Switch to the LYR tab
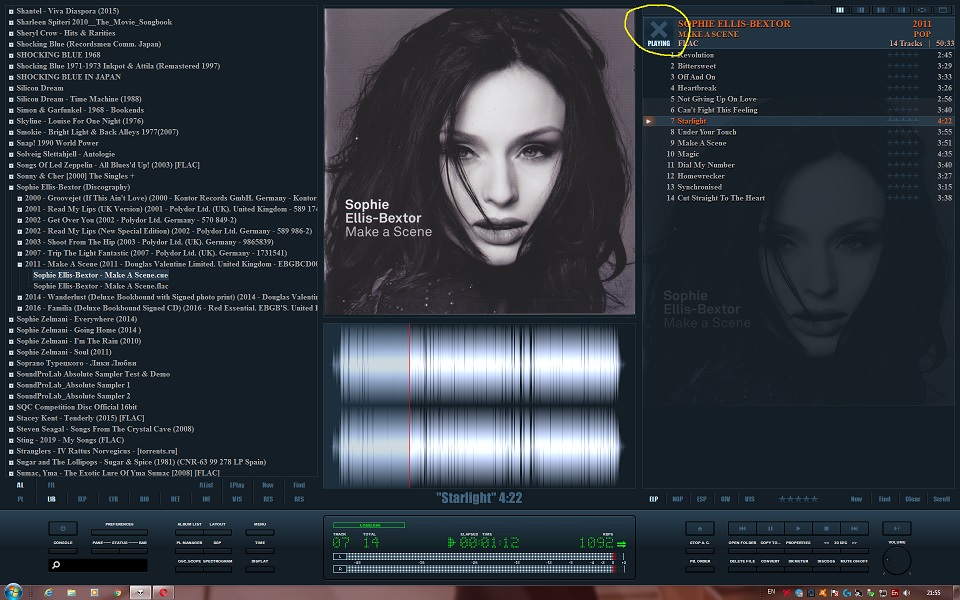This screenshot has width=960, height=600. pyautogui.click(x=113, y=497)
